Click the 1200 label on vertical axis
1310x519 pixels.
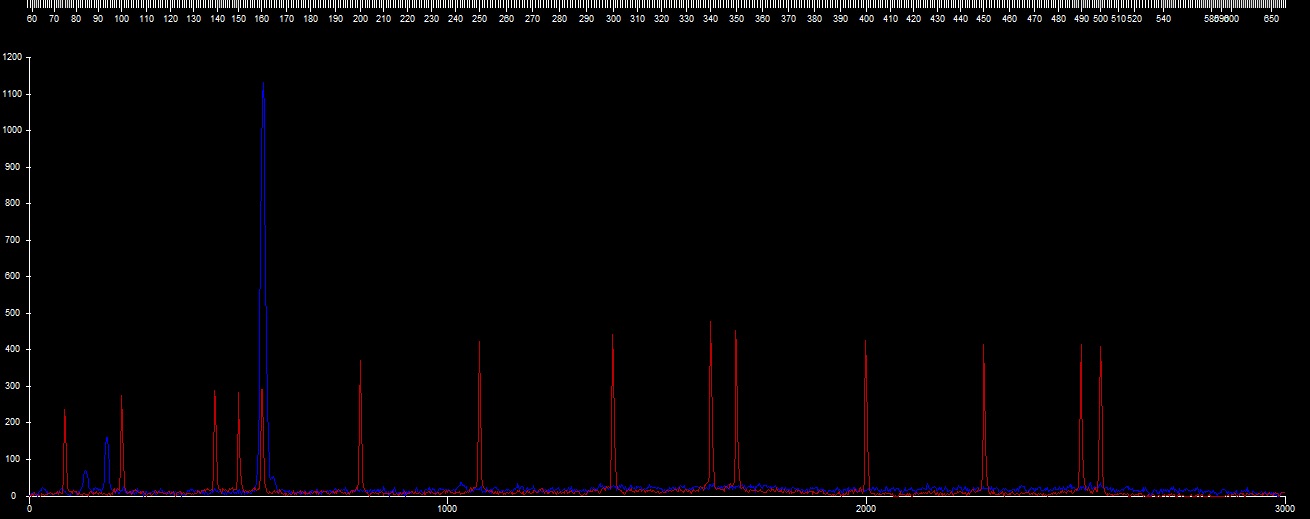click(x=12, y=58)
